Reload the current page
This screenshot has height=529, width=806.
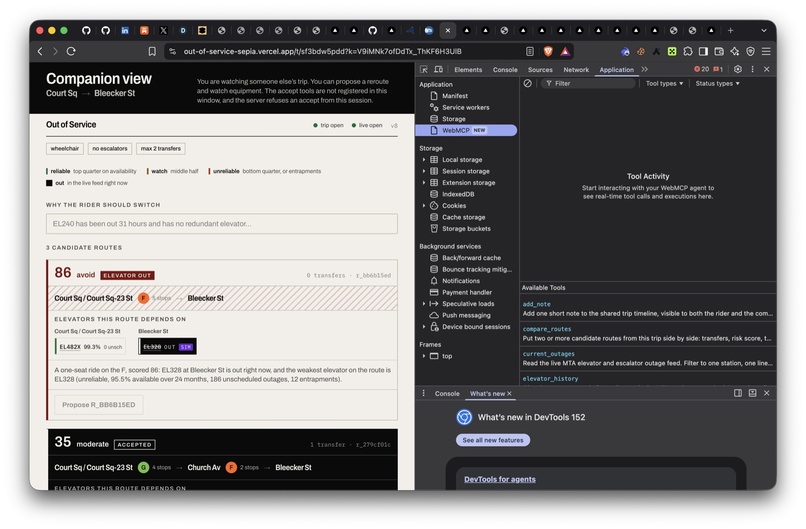pos(71,51)
